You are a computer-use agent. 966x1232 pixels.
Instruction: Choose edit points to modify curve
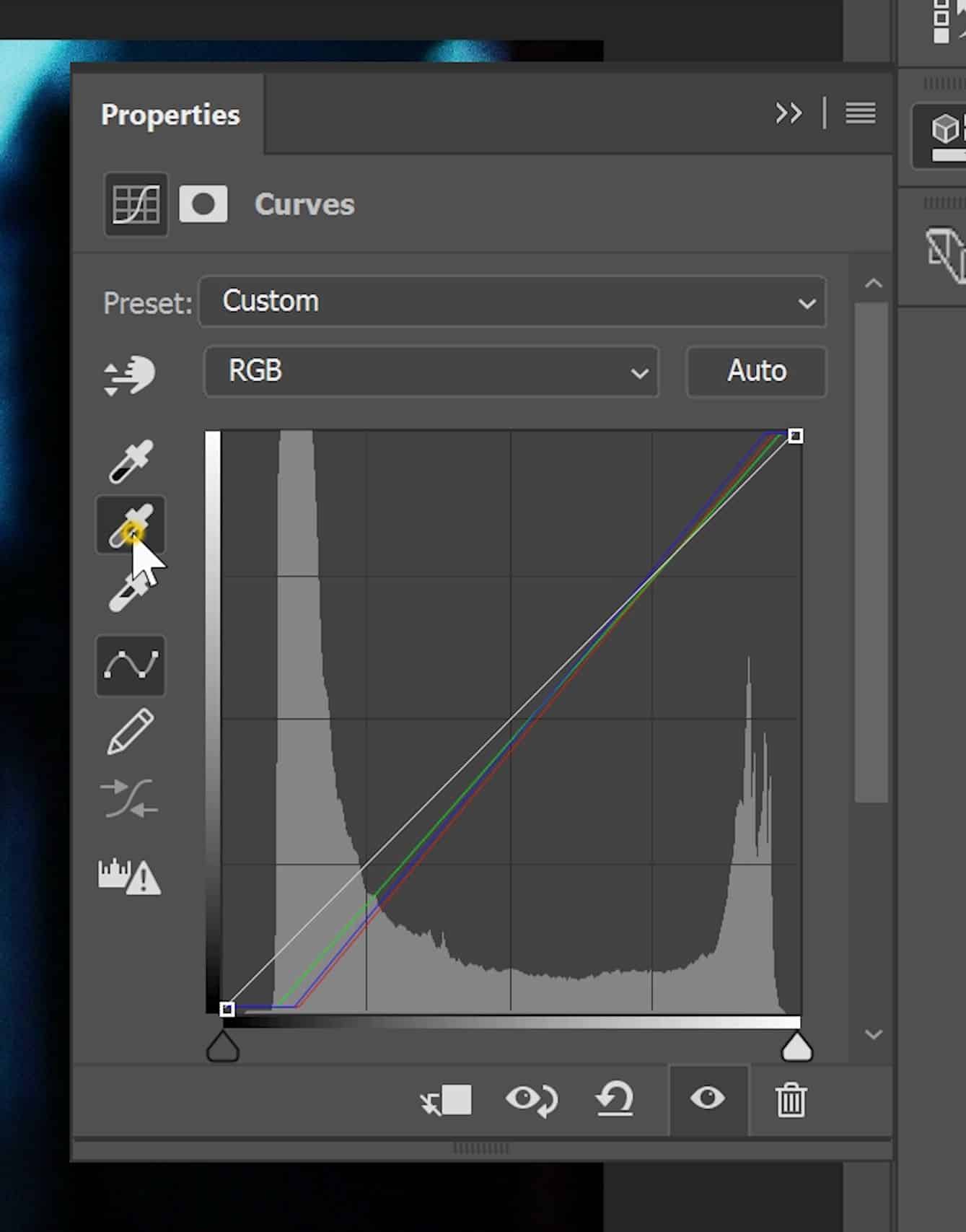131,665
